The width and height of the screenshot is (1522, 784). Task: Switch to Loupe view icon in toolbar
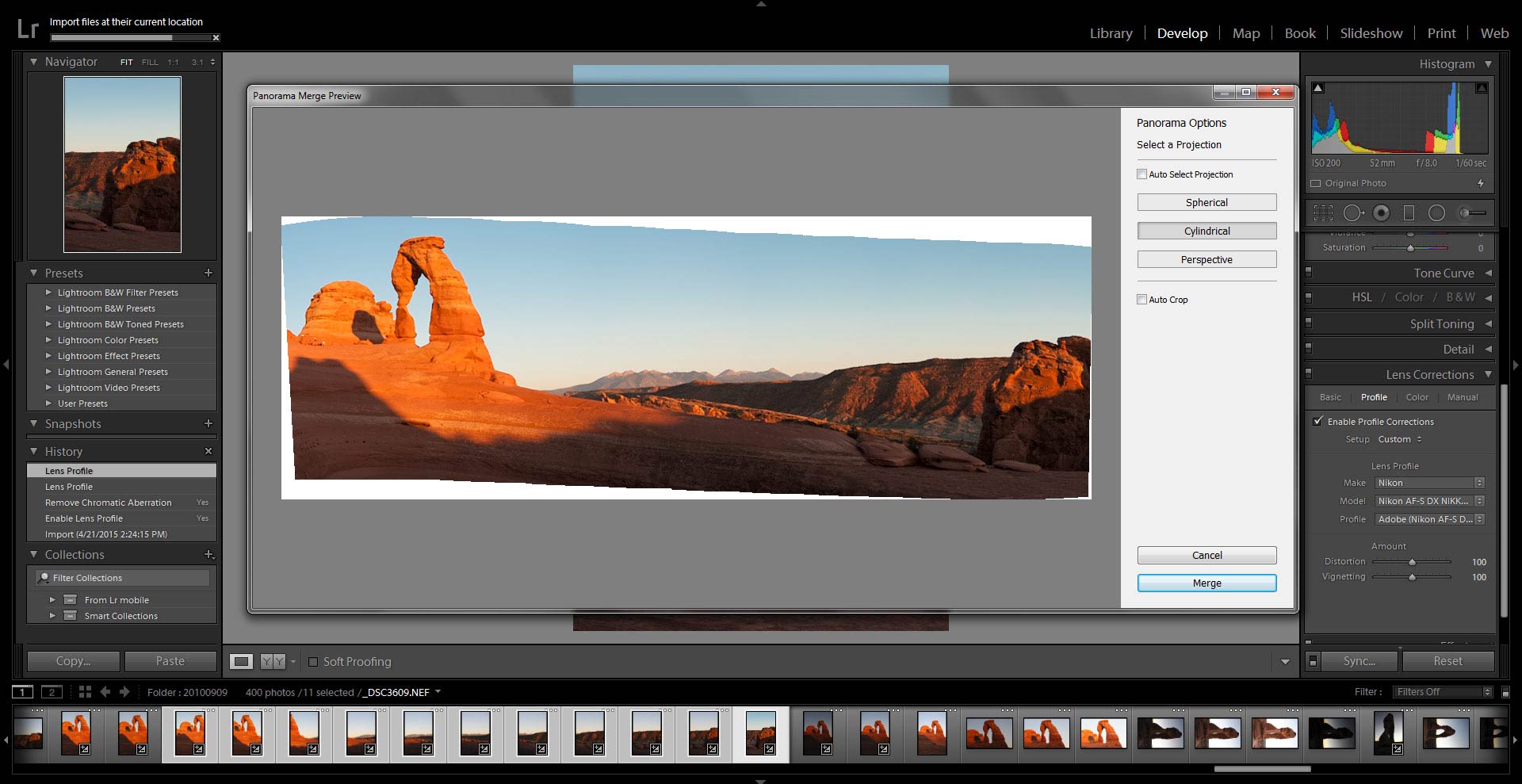pyautogui.click(x=242, y=661)
